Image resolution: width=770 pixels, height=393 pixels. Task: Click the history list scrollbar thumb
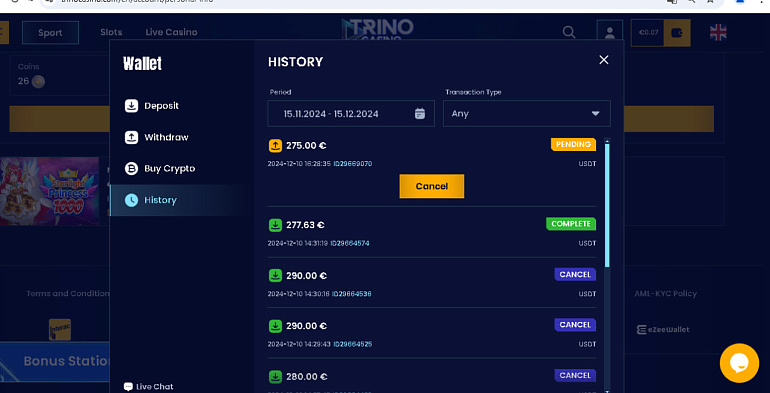click(x=607, y=205)
